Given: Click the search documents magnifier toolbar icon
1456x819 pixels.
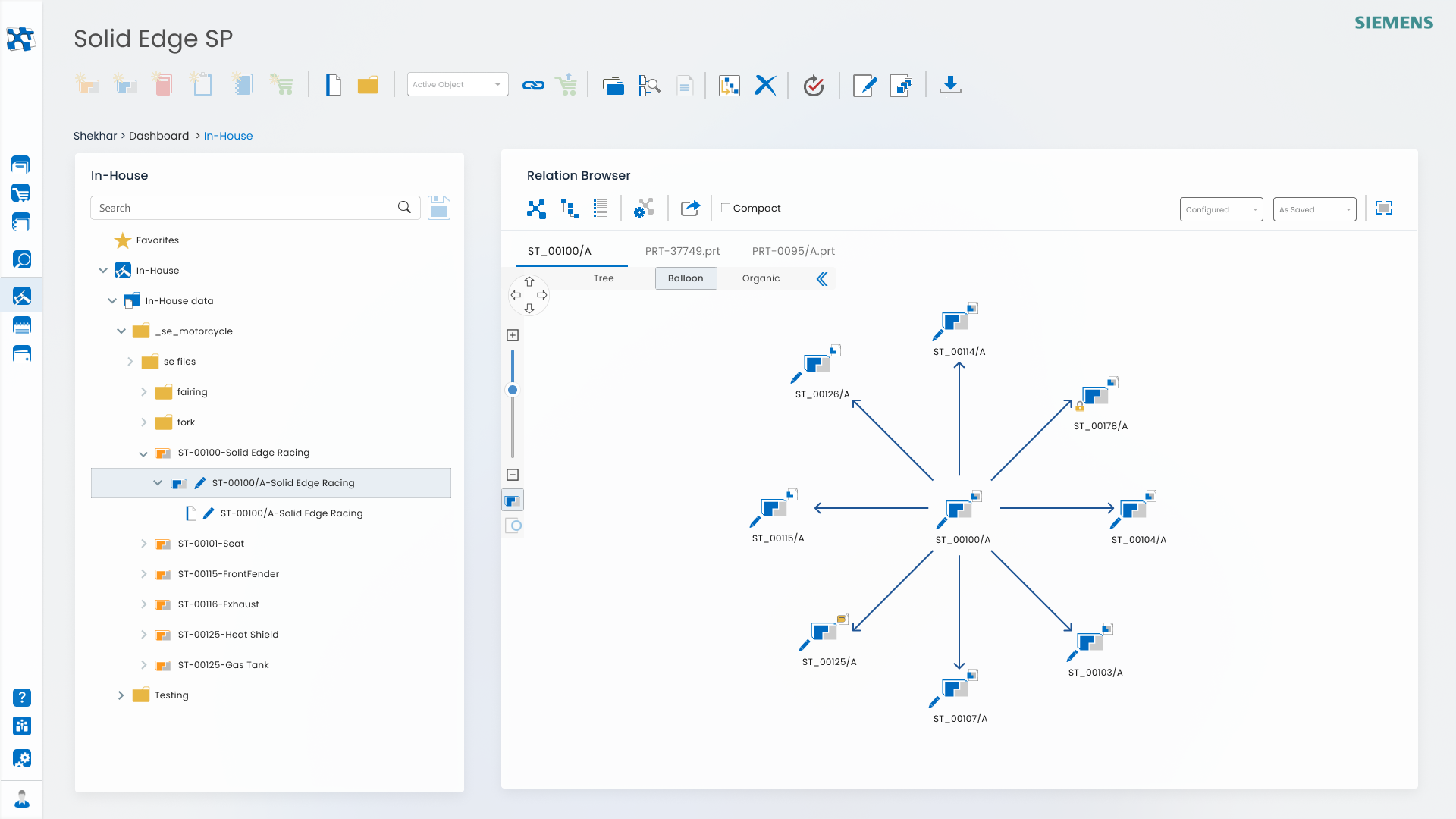Looking at the screenshot, I should pyautogui.click(x=649, y=86).
